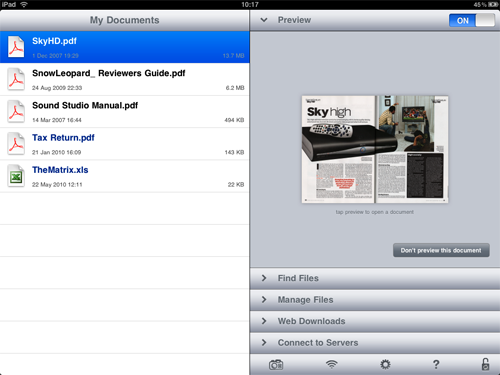Tap PDF icon beside Tax Return.pdf
The height and width of the screenshot is (375, 500).
point(16,144)
